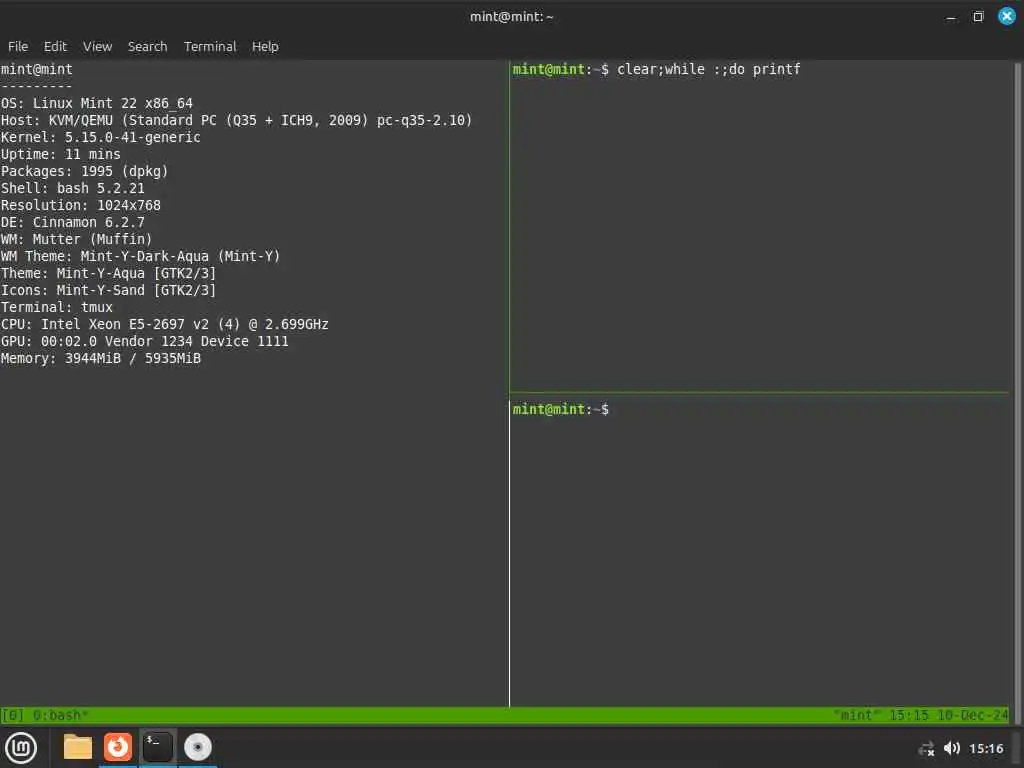Open the Edit menu

[55, 46]
